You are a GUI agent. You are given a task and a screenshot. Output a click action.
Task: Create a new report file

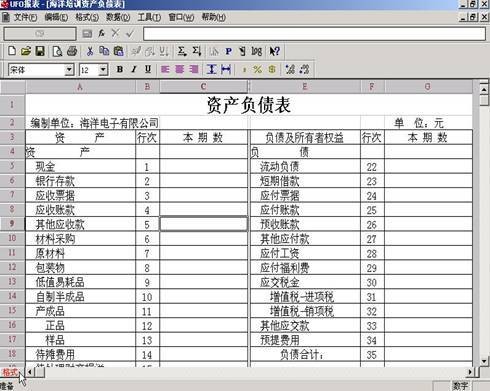12,51
